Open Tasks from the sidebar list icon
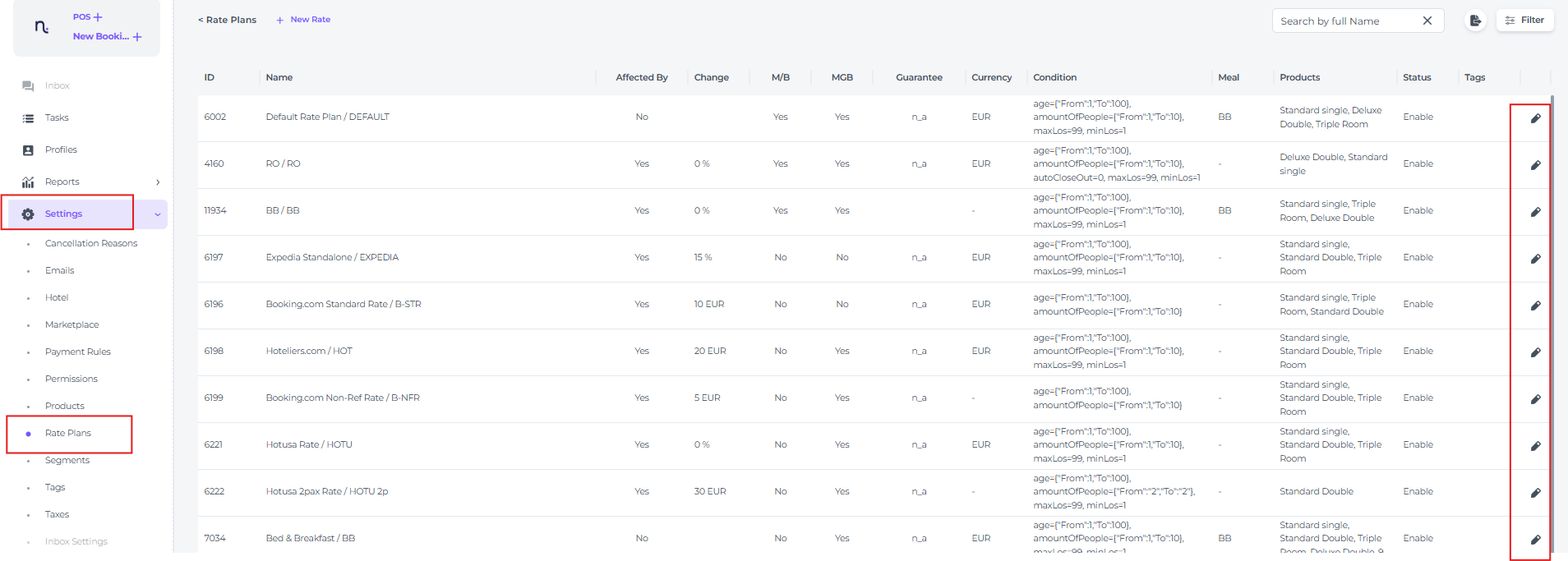 [x=28, y=118]
